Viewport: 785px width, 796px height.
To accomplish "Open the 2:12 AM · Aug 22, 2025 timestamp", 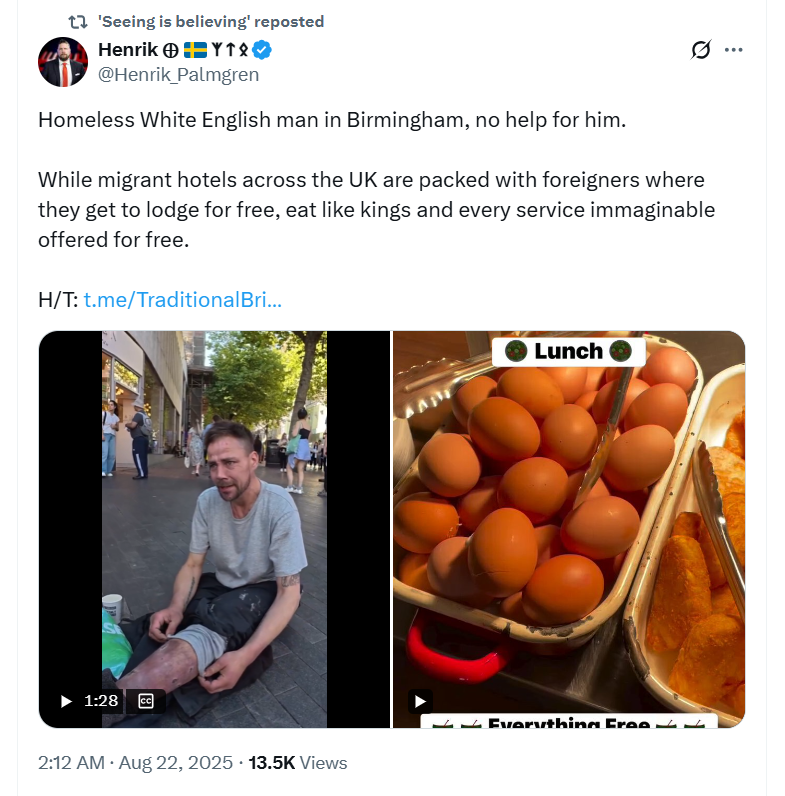I will pyautogui.click(x=135, y=762).
